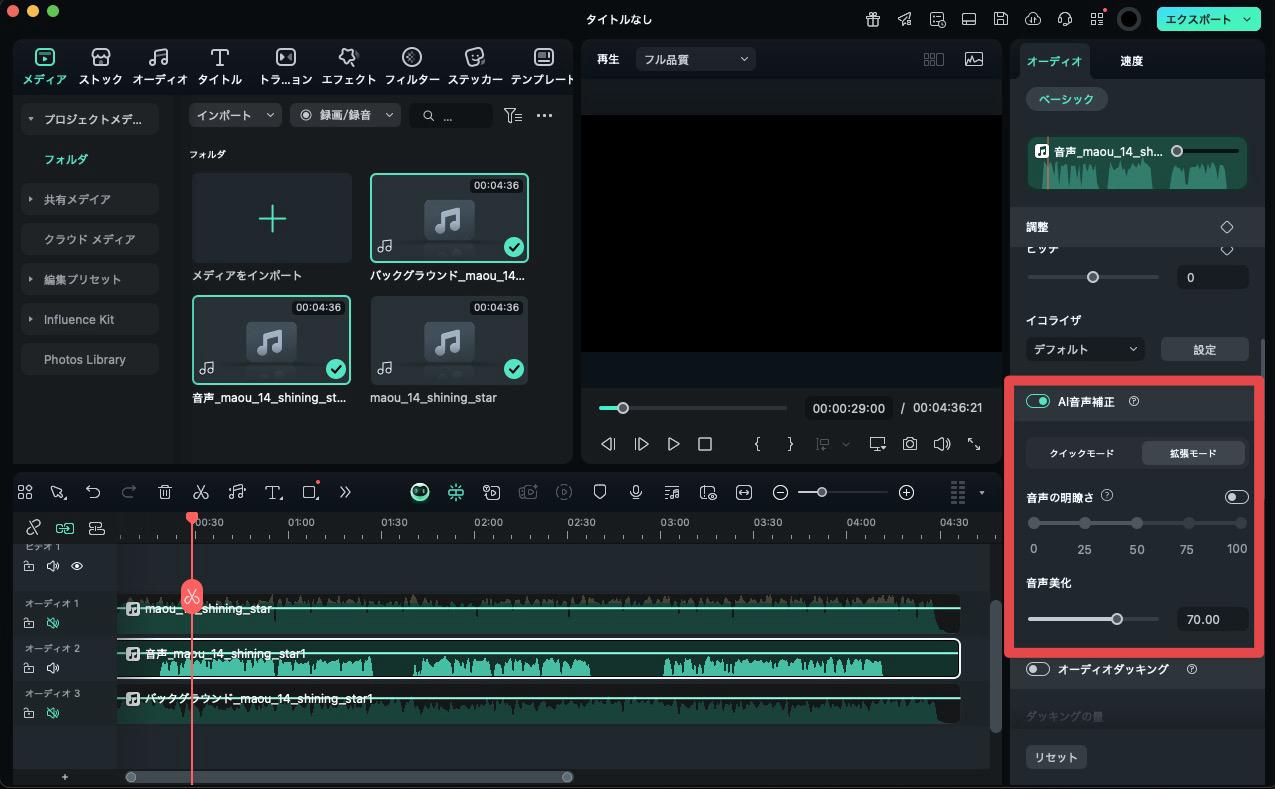1275x789 pixels.
Task: Click the 拡張モード button under AI音声補正
Action: (x=1194, y=452)
